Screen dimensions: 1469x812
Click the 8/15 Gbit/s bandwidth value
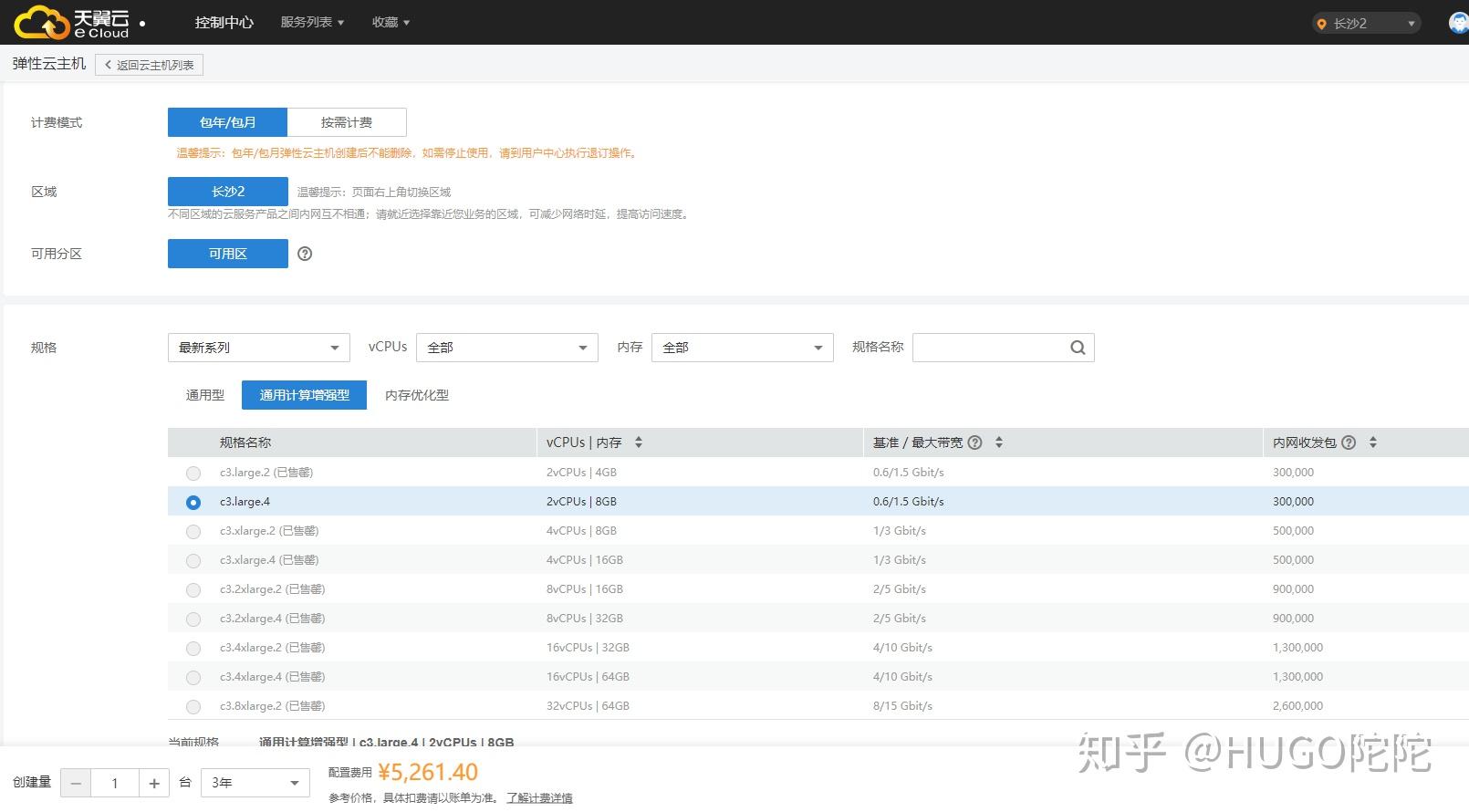(x=903, y=706)
